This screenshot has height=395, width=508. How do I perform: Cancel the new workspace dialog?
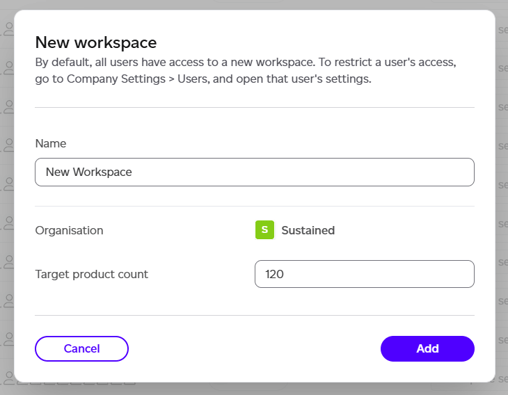point(82,349)
